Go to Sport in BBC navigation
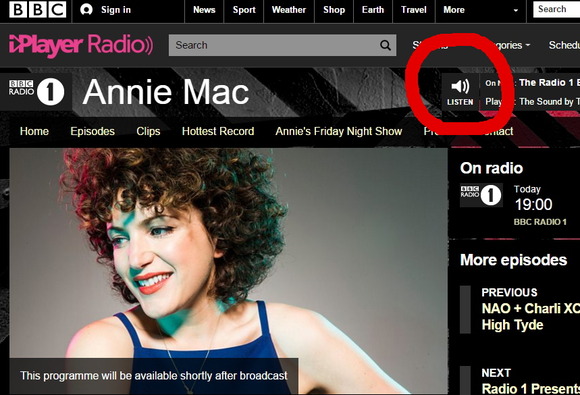This screenshot has width=580, height=395. (x=244, y=10)
